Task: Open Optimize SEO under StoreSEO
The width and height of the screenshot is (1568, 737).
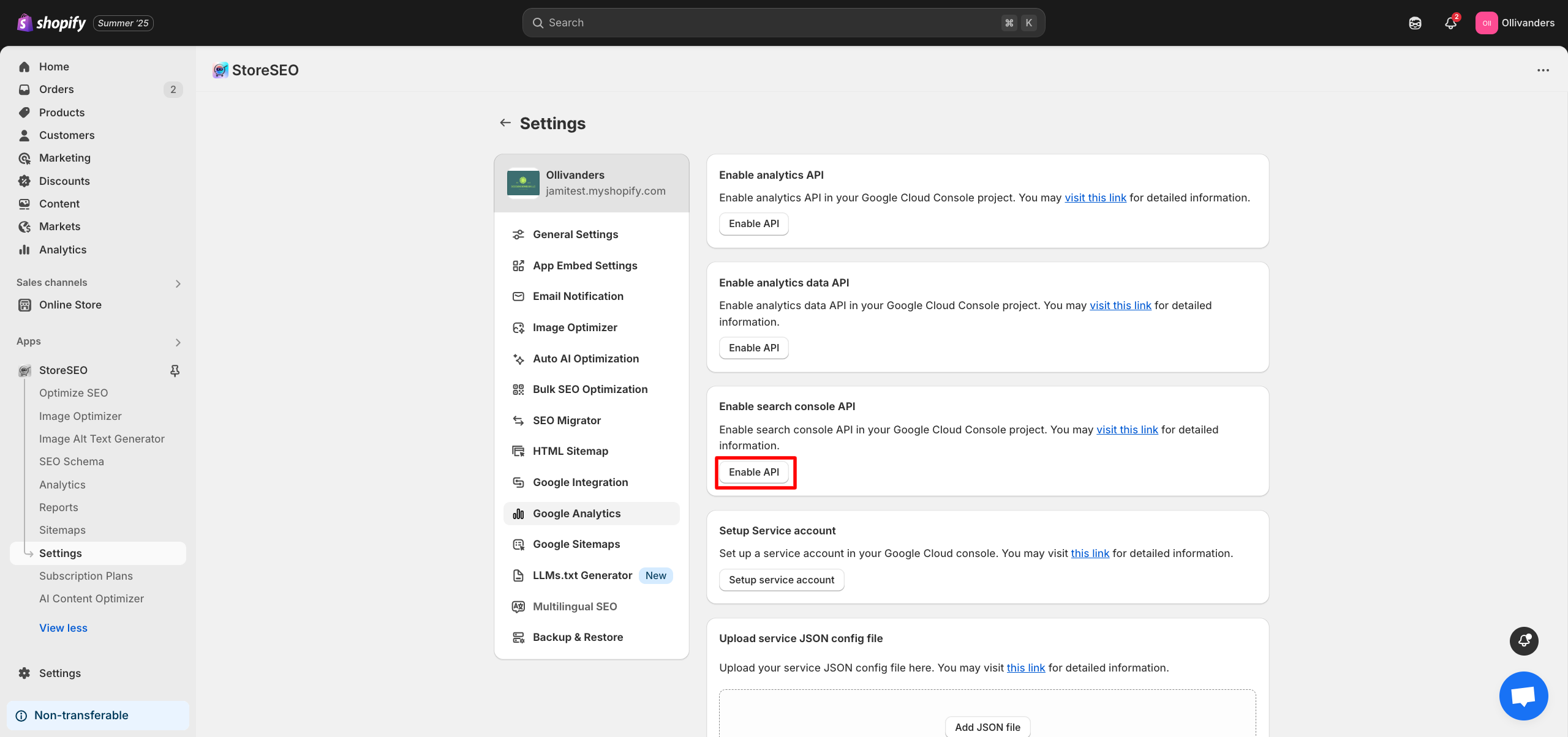Action: coord(73,393)
